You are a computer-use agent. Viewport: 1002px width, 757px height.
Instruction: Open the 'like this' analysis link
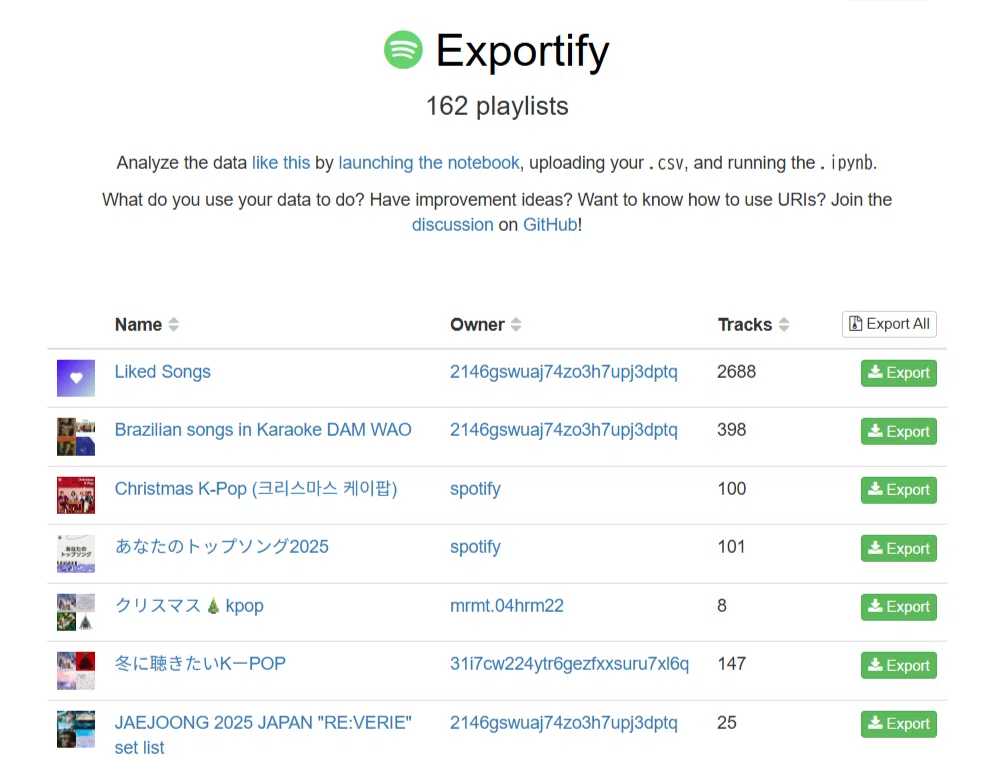[x=281, y=163]
